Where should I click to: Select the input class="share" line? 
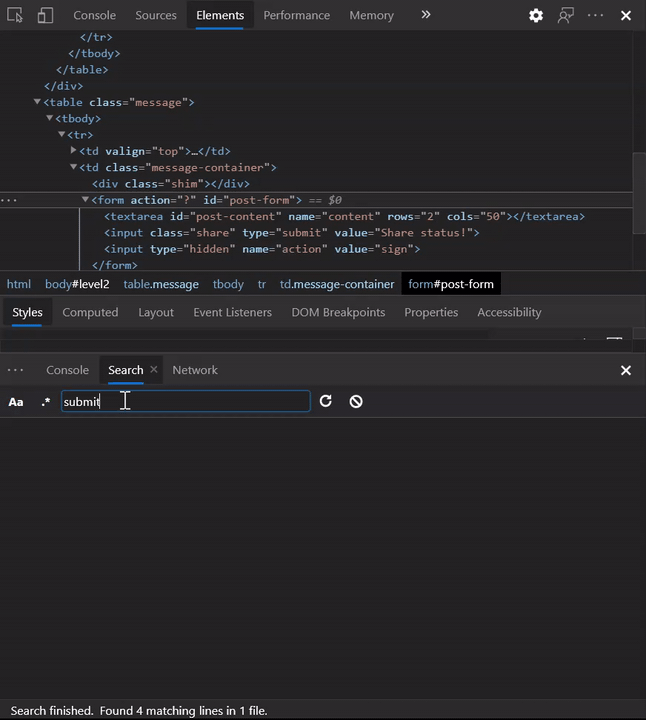point(292,233)
